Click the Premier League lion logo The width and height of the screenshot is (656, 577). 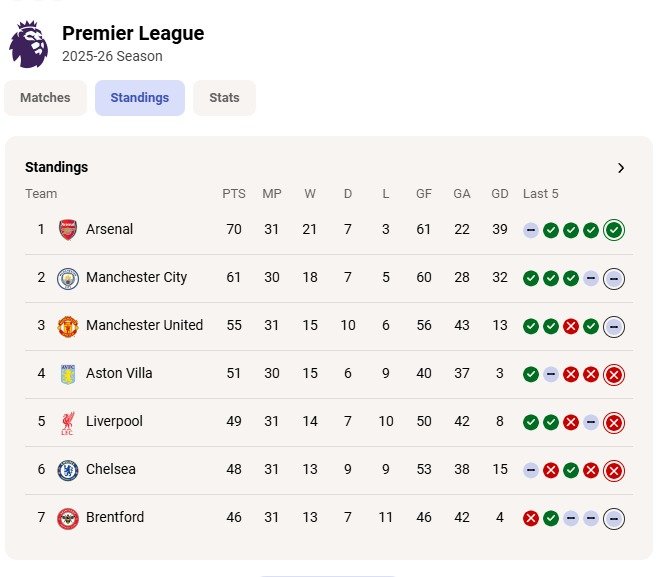28,44
